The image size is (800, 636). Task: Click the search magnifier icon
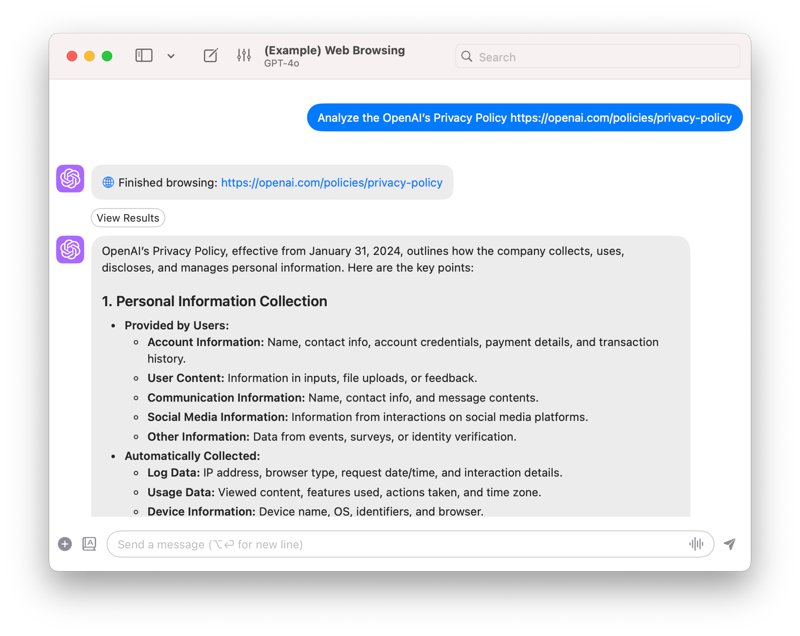(466, 57)
